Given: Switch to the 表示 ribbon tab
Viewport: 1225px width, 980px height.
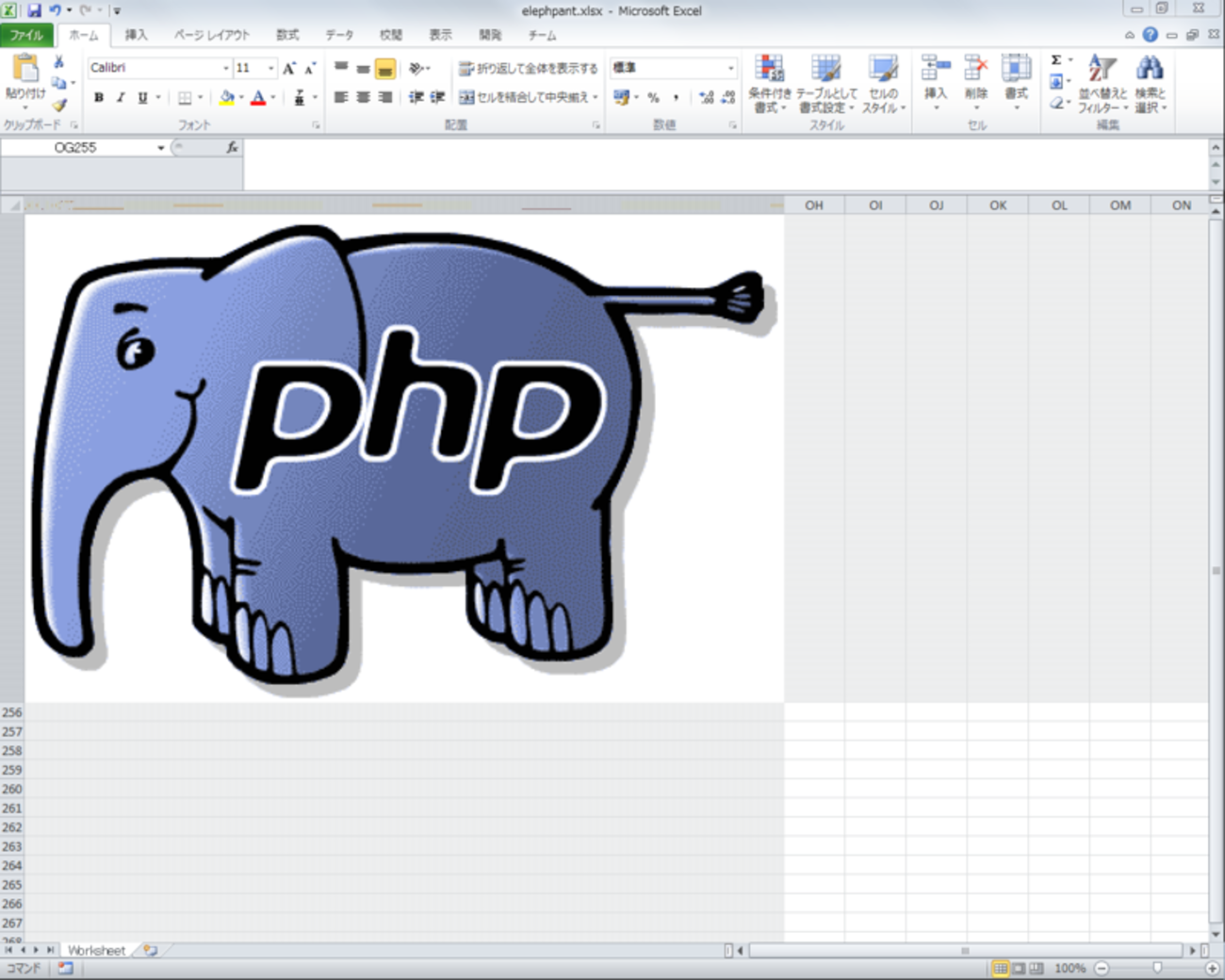Looking at the screenshot, I should (x=440, y=35).
